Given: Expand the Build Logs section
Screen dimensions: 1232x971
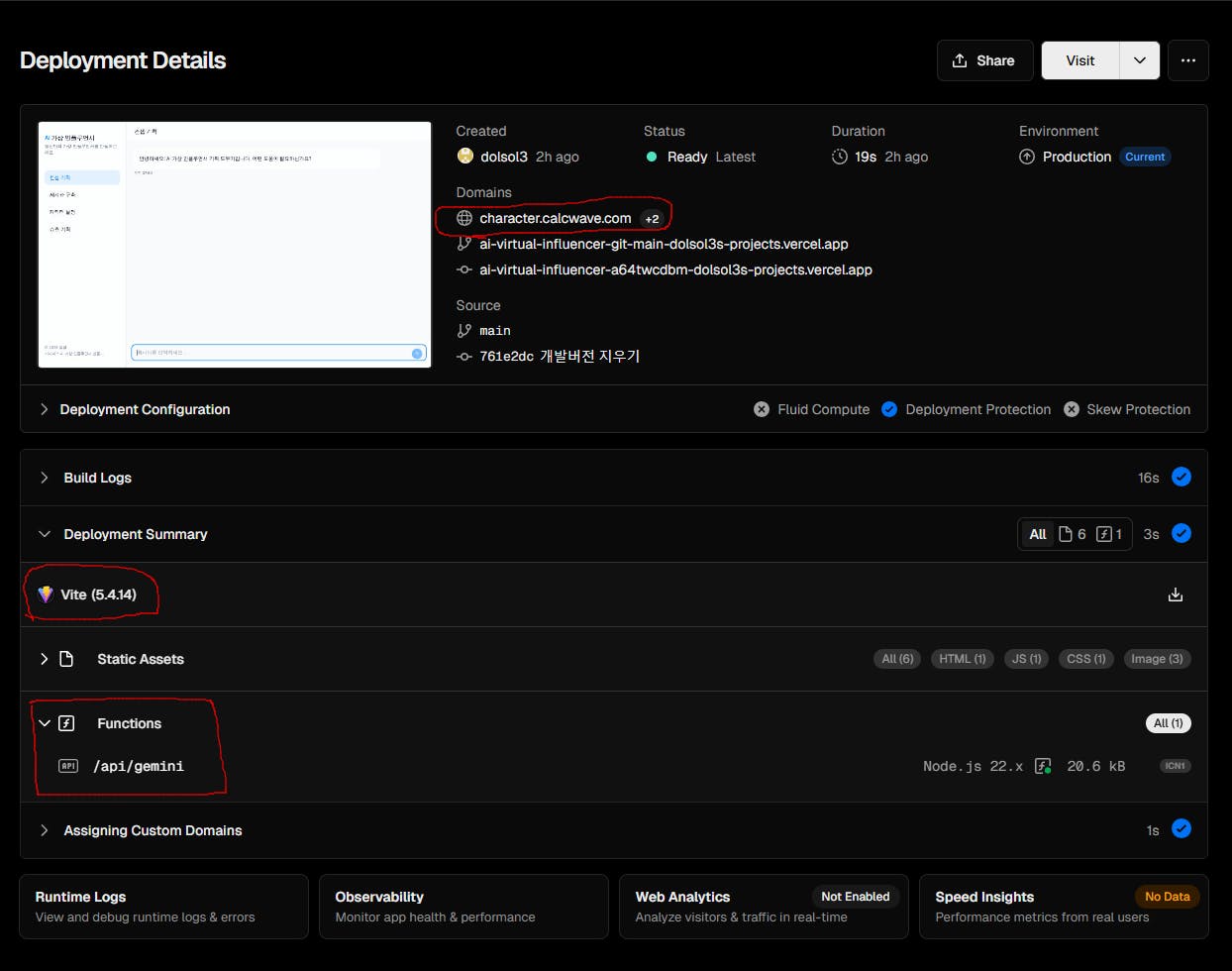Looking at the screenshot, I should click(x=614, y=478).
